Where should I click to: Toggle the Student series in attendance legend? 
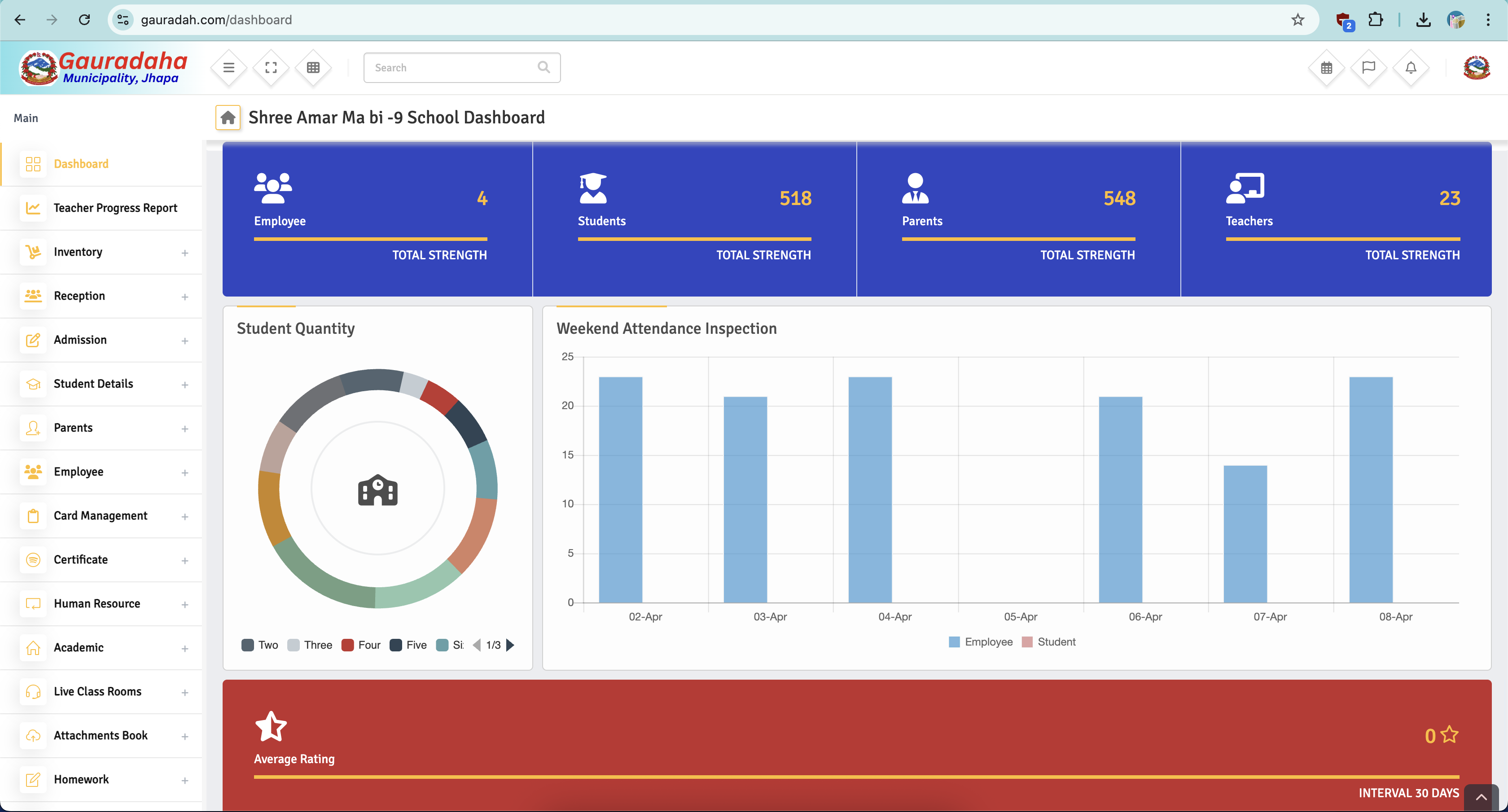coord(1048,642)
